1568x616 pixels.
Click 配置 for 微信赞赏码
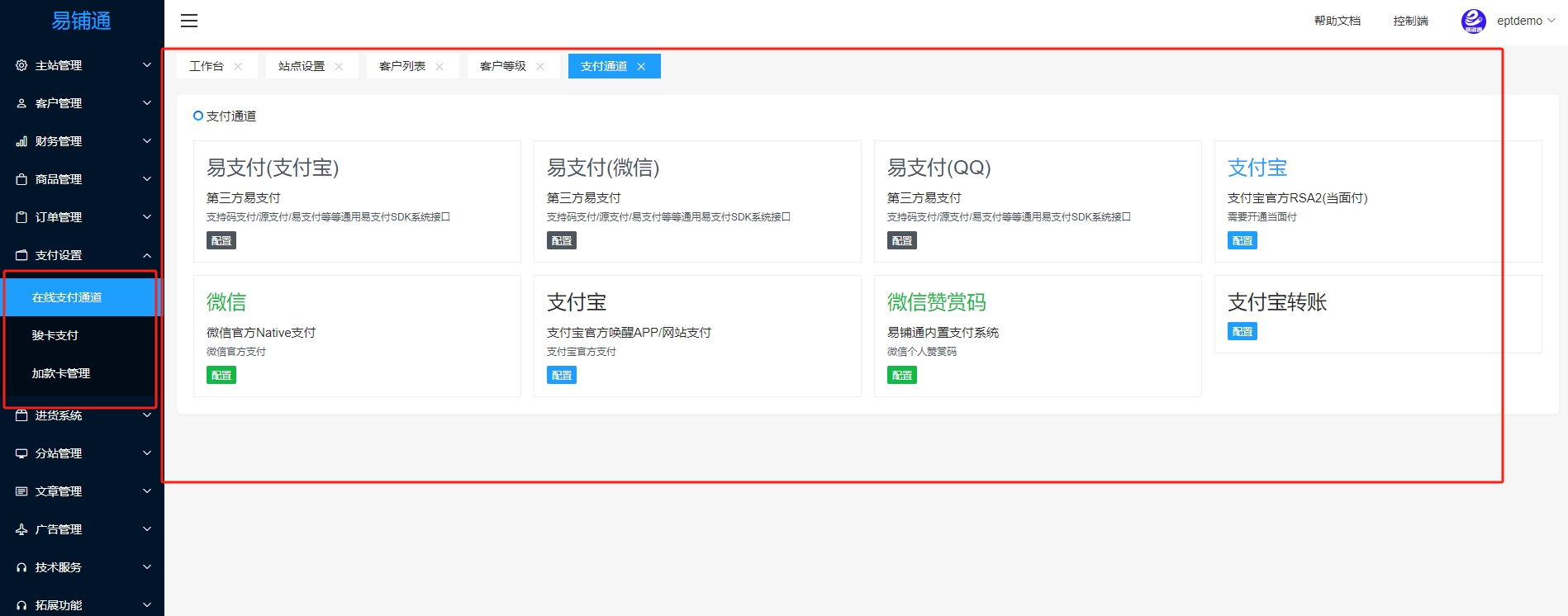tap(902, 375)
